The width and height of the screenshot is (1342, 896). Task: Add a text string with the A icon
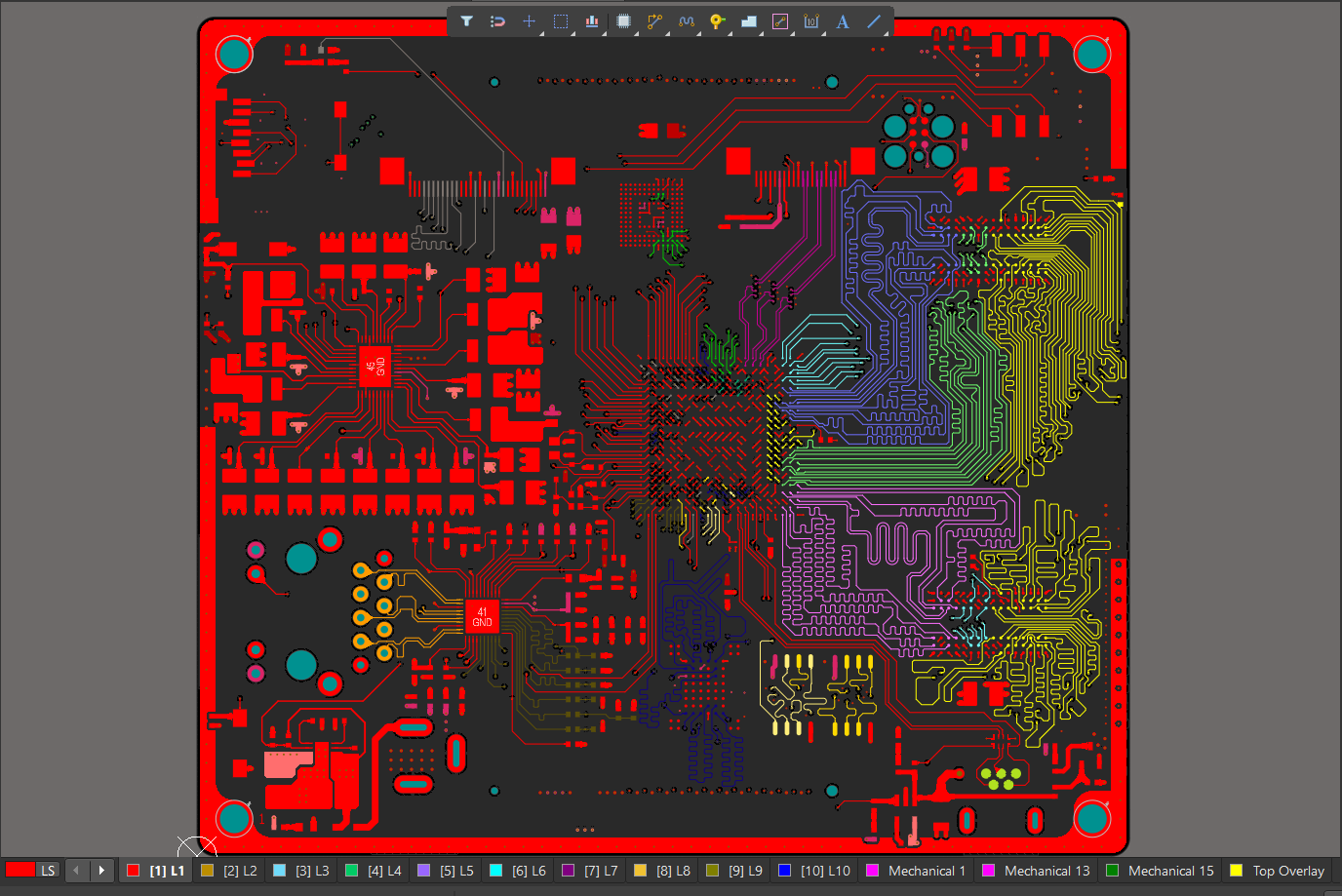[x=843, y=21]
